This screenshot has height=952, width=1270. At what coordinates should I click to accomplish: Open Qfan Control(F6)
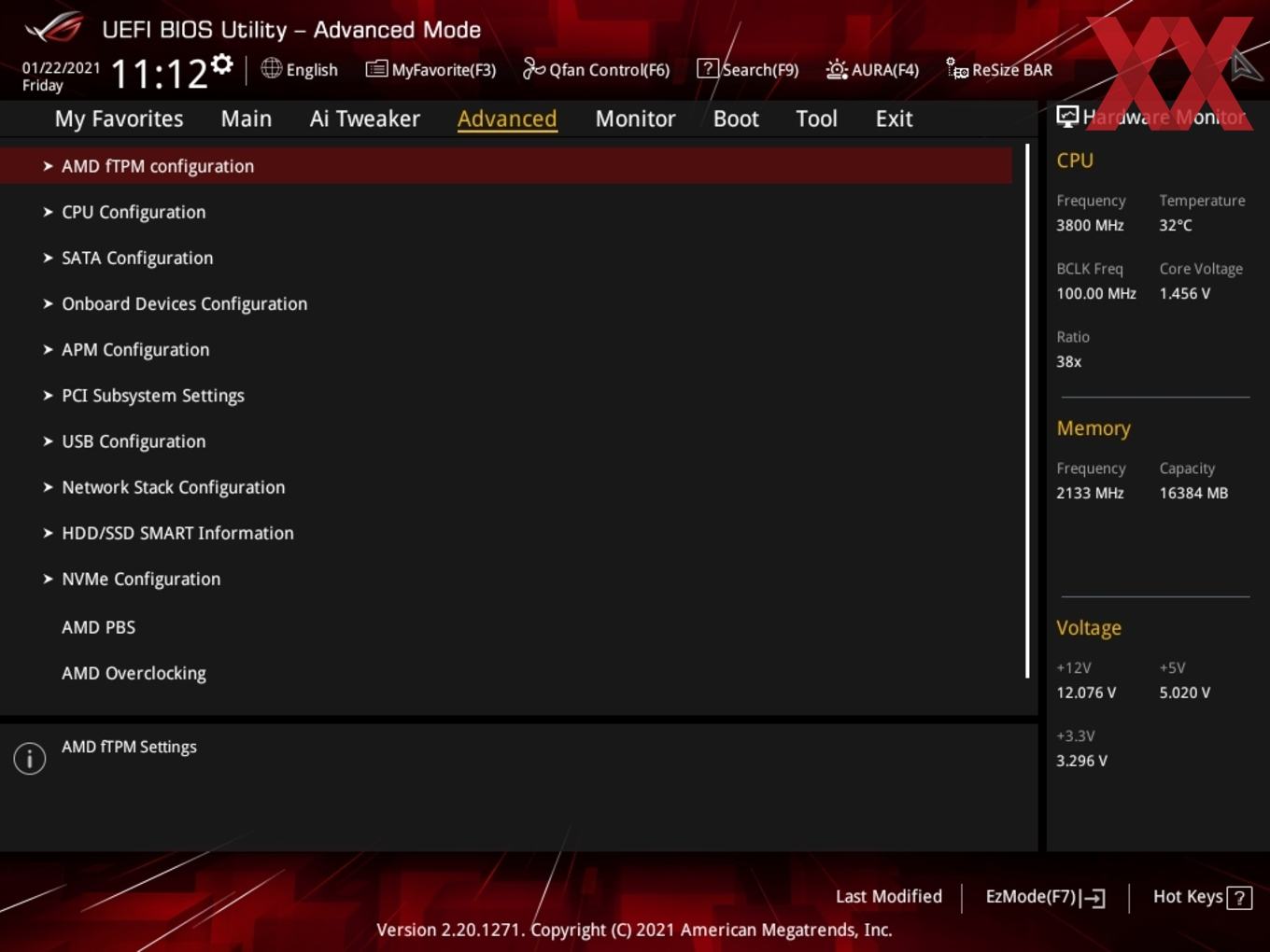[596, 69]
